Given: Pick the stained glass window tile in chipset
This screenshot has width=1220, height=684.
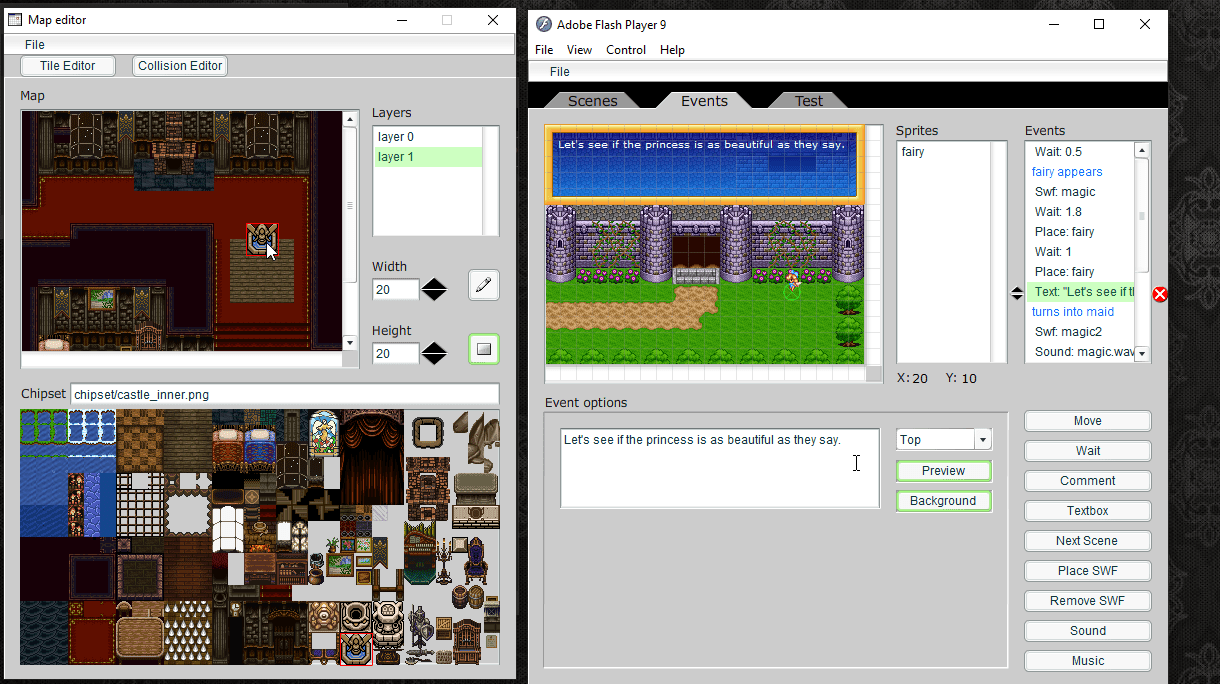Looking at the screenshot, I should pos(323,432).
